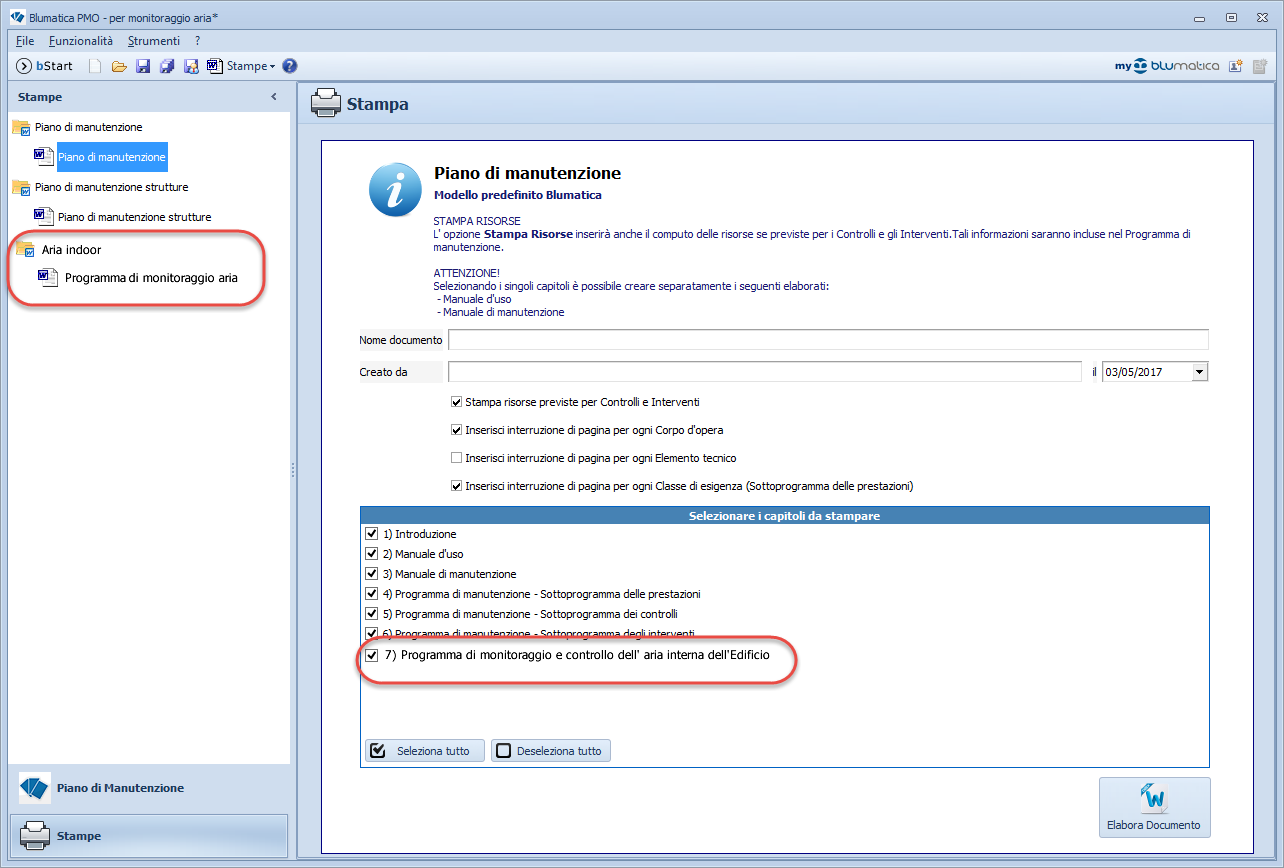The image size is (1284, 868).
Task: Select Piano di manutenzione document in tree
Action: [x=112, y=157]
